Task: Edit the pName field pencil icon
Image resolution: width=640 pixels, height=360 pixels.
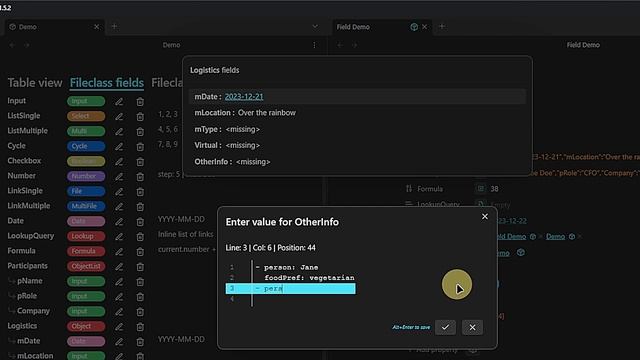Action: tap(119, 282)
